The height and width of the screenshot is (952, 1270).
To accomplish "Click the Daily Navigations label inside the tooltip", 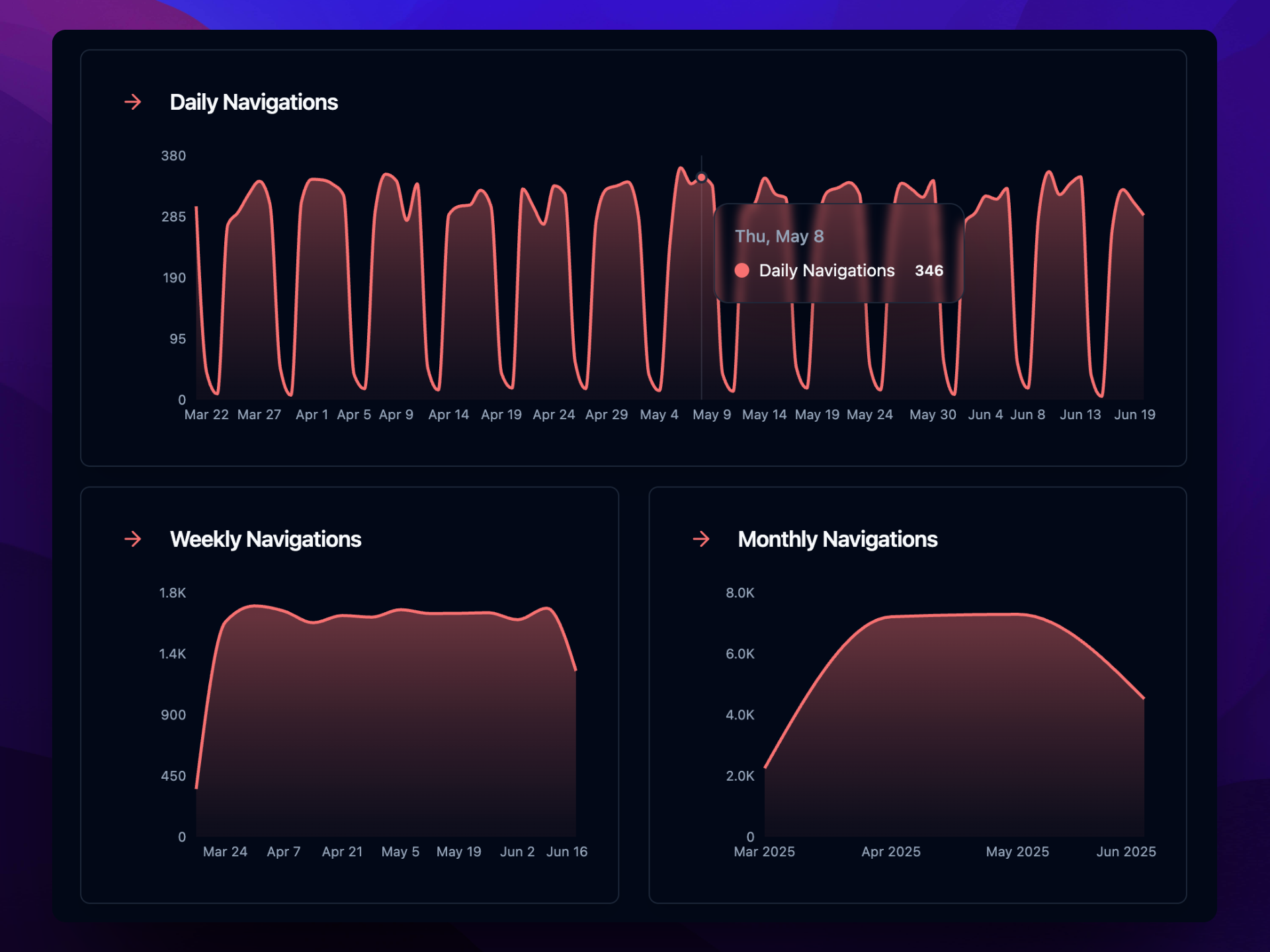I will click(x=827, y=270).
